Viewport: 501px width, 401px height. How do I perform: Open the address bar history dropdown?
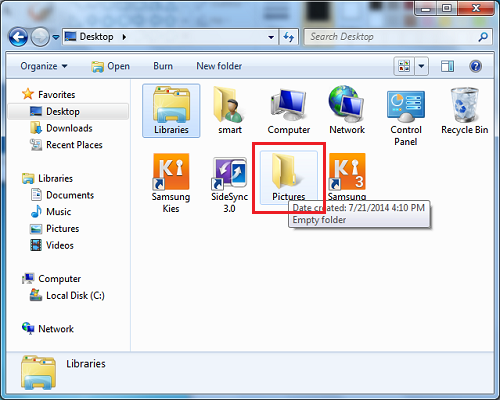point(271,37)
